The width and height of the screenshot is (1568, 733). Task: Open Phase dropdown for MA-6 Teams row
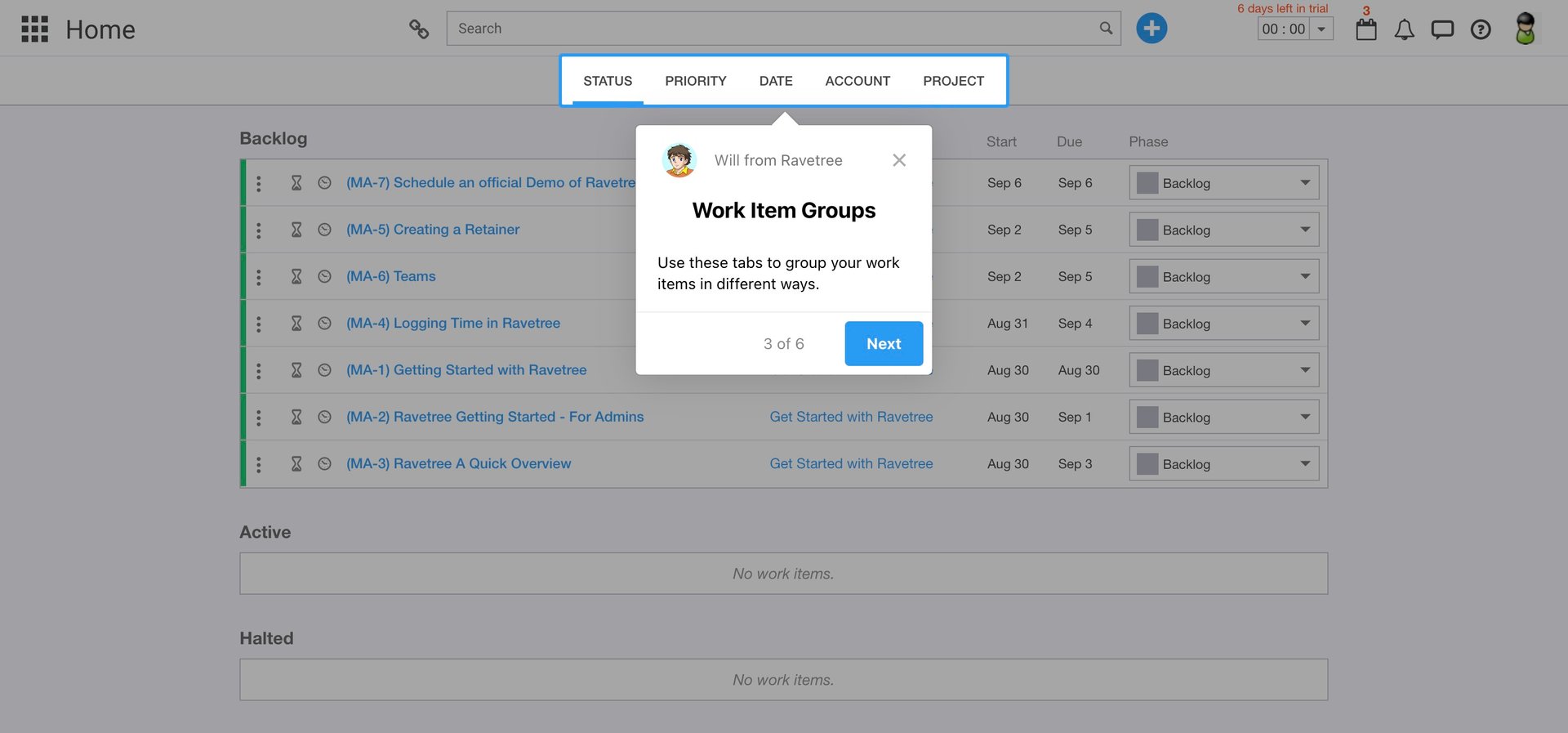pyautogui.click(x=1223, y=276)
